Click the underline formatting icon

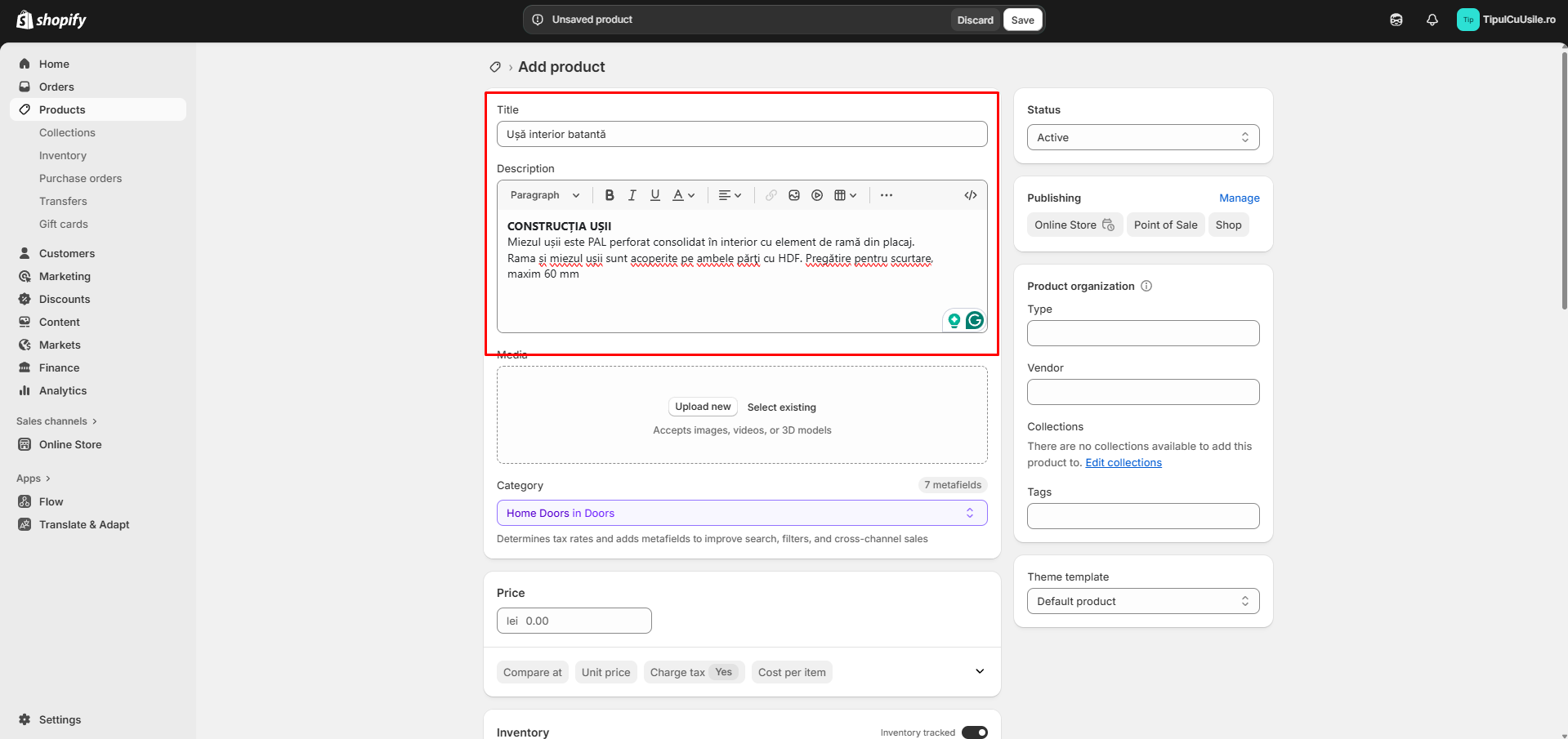click(654, 195)
